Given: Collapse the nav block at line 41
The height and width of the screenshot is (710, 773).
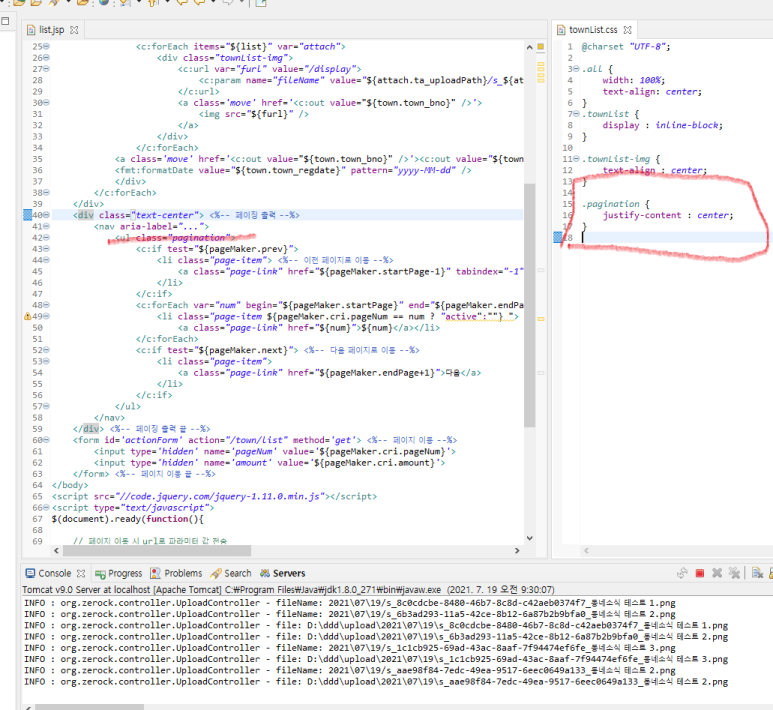Looking at the screenshot, I should pyautogui.click(x=46, y=226).
